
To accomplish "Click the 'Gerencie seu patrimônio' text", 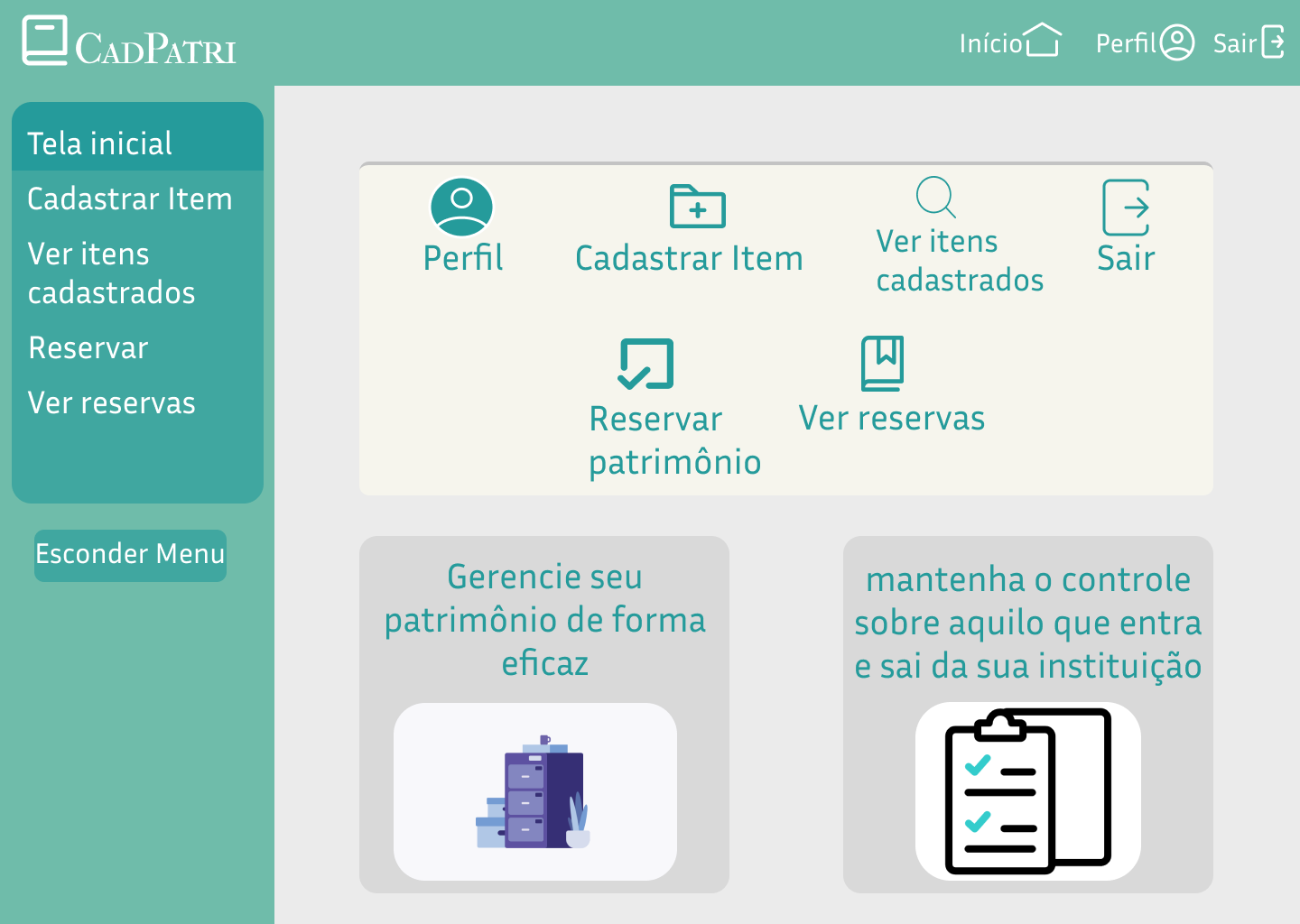I will click(544, 620).
